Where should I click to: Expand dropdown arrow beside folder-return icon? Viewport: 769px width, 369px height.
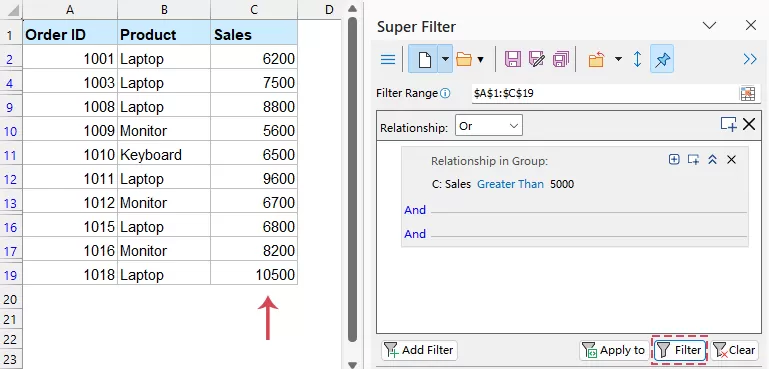point(618,60)
